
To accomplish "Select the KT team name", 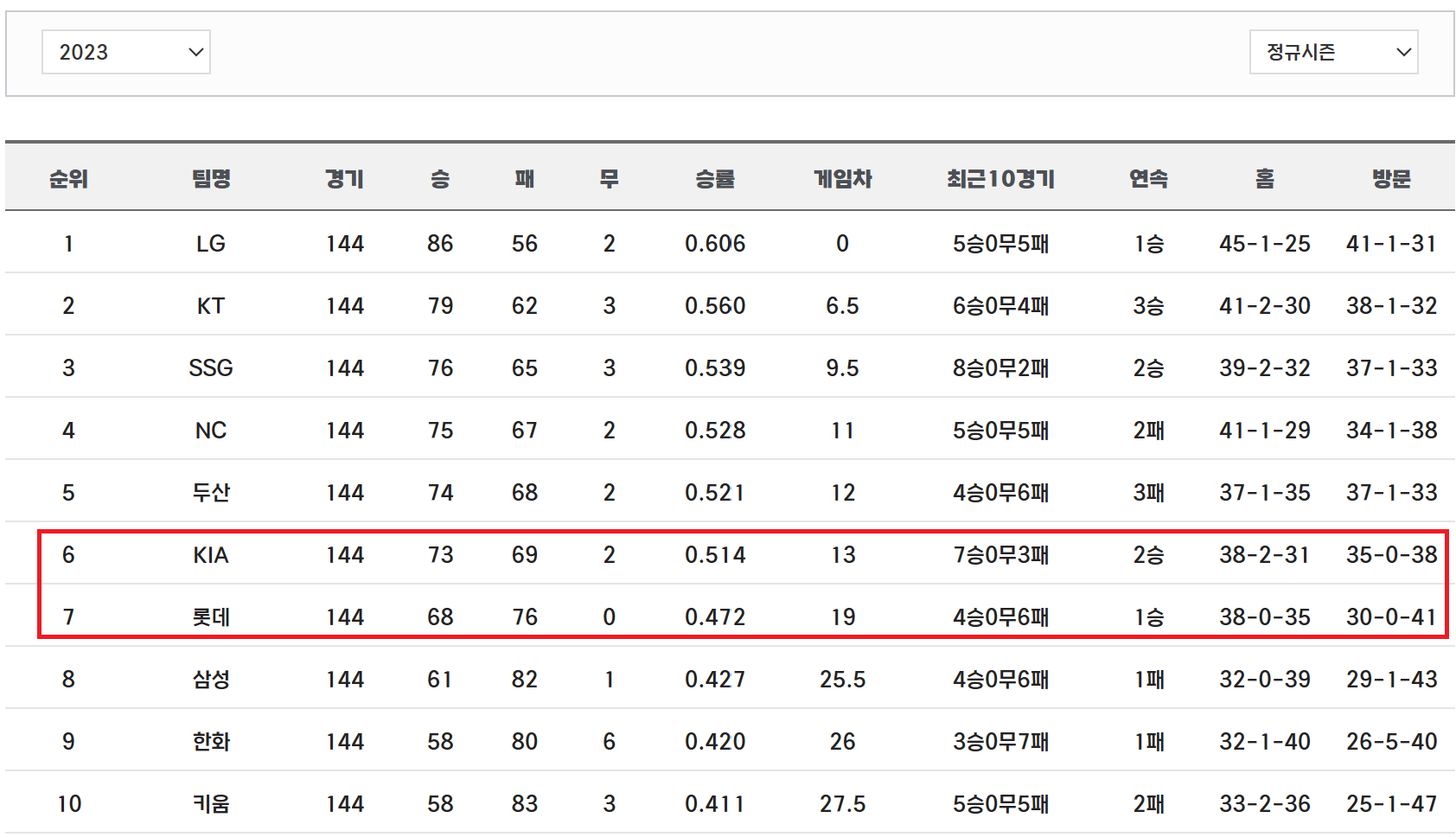I will click(211, 306).
